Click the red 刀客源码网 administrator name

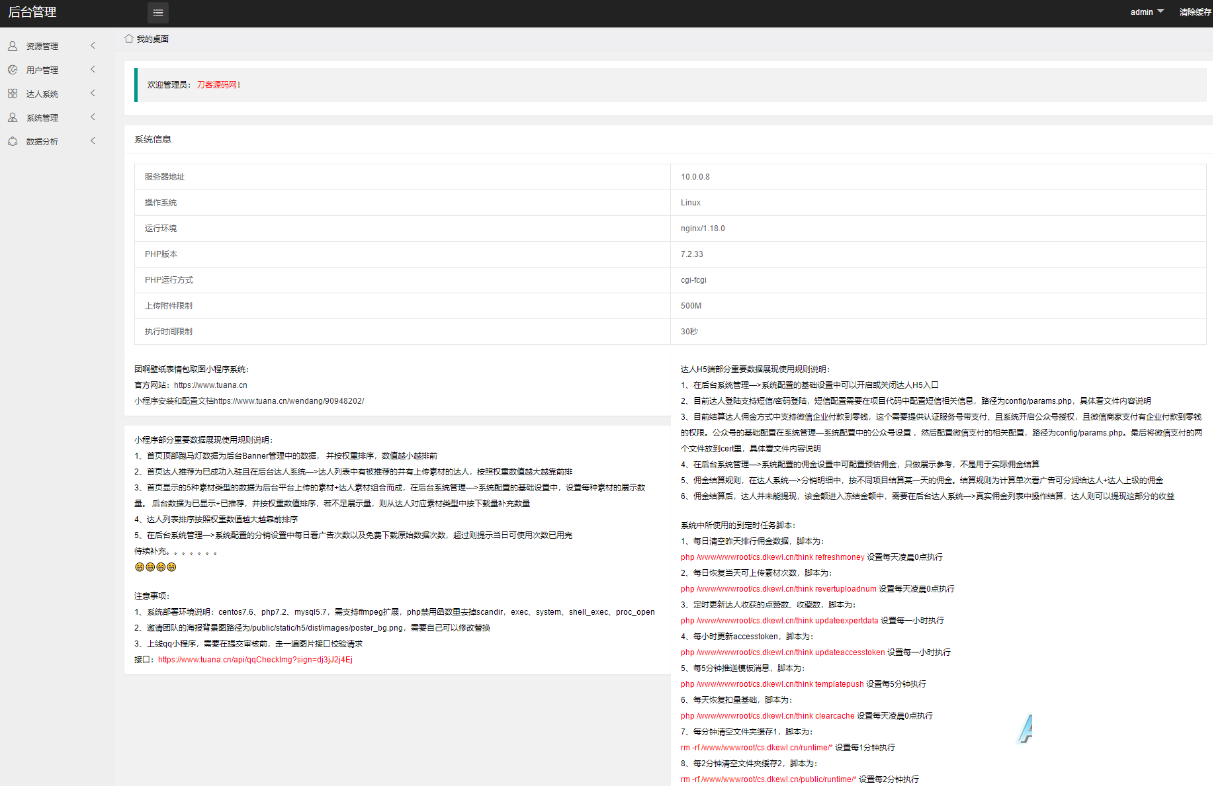218,85
